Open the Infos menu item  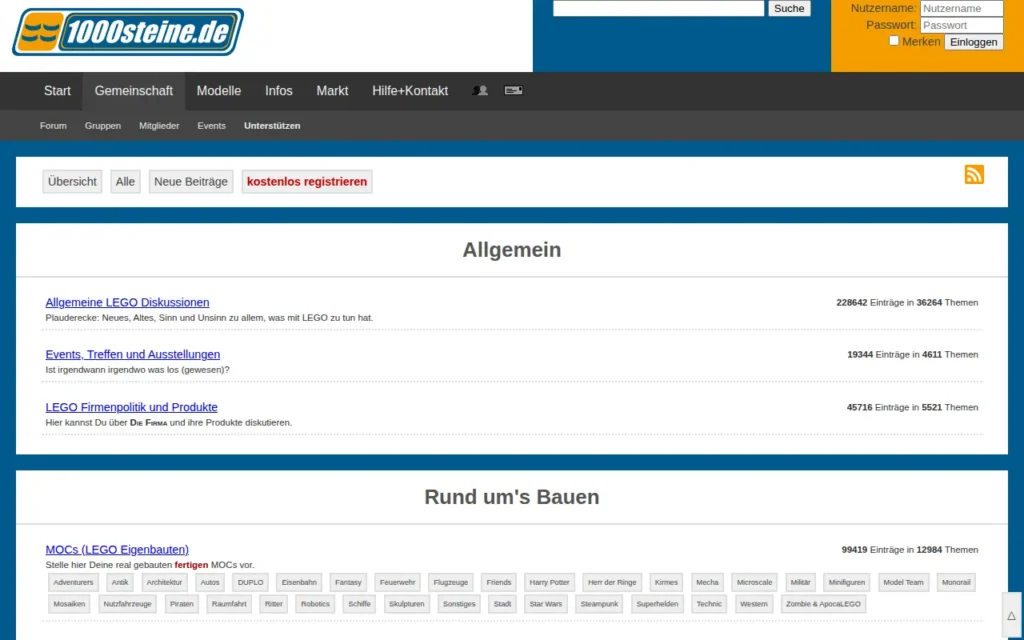click(x=279, y=91)
